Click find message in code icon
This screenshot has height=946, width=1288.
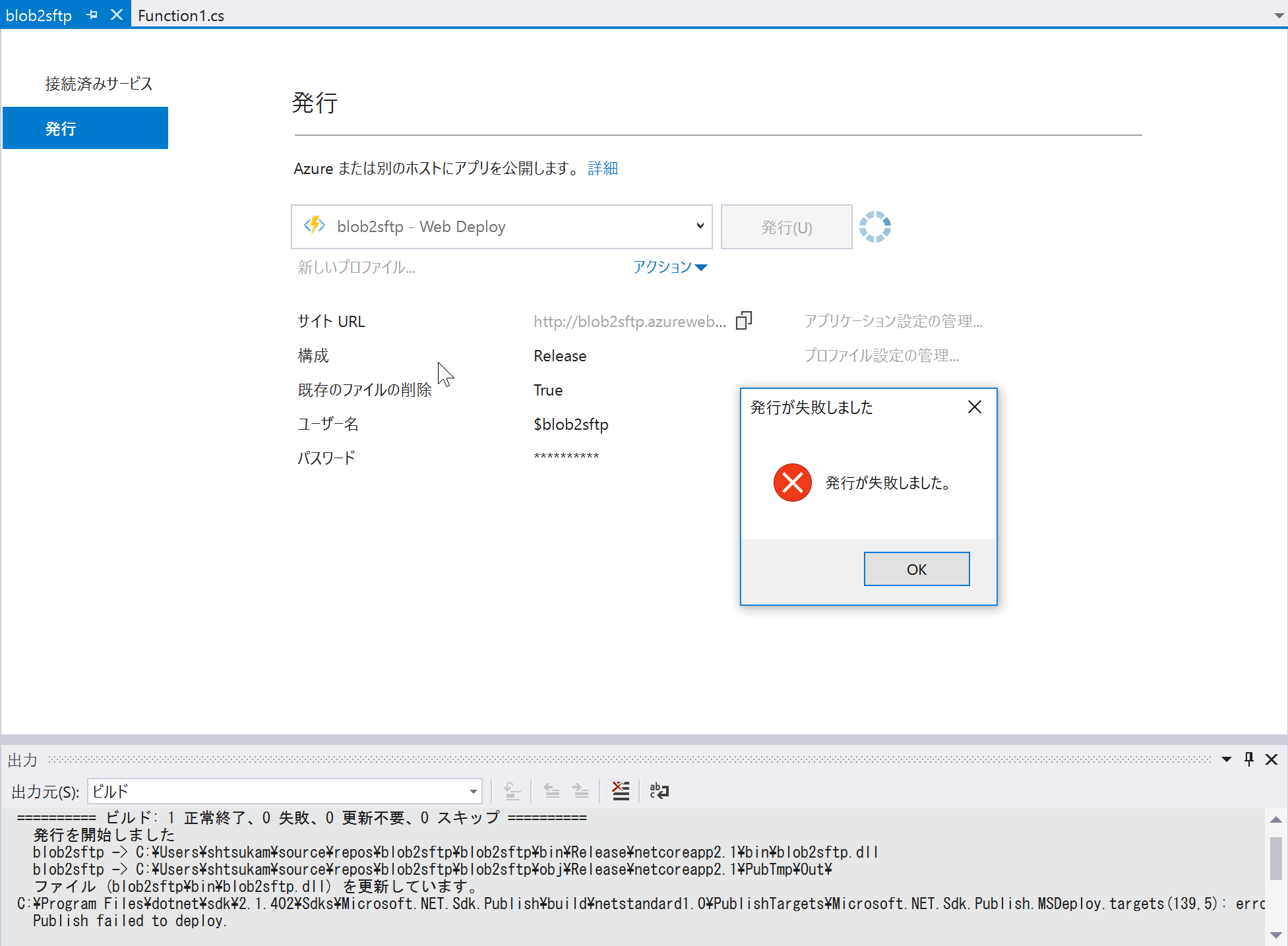click(x=512, y=790)
